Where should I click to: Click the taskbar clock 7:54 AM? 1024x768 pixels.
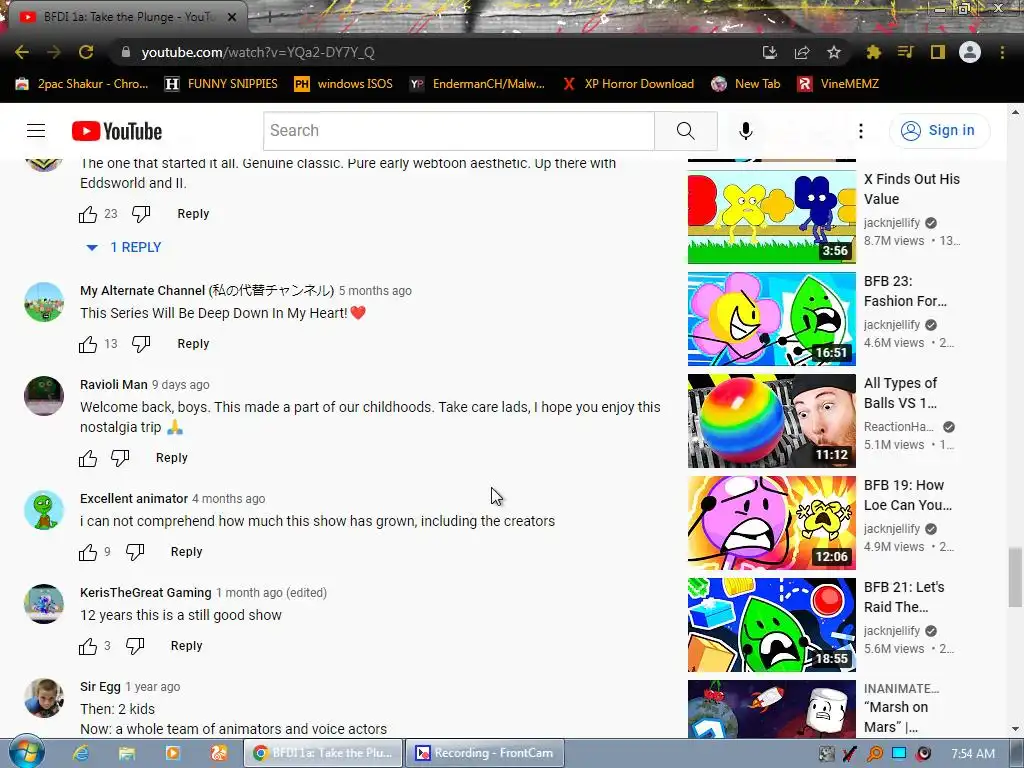pyautogui.click(x=973, y=753)
